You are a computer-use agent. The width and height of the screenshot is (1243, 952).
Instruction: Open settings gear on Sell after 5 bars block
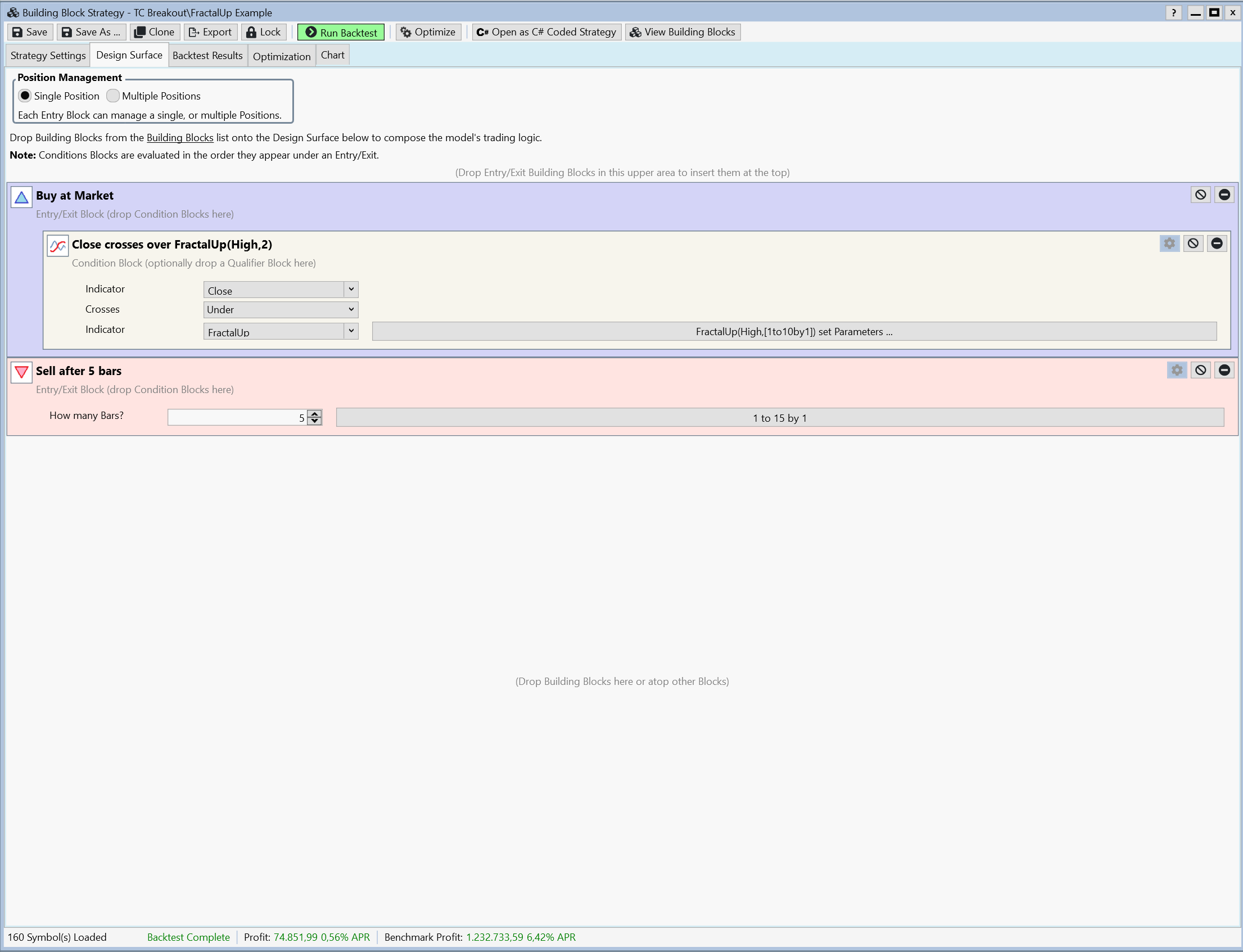click(x=1177, y=369)
